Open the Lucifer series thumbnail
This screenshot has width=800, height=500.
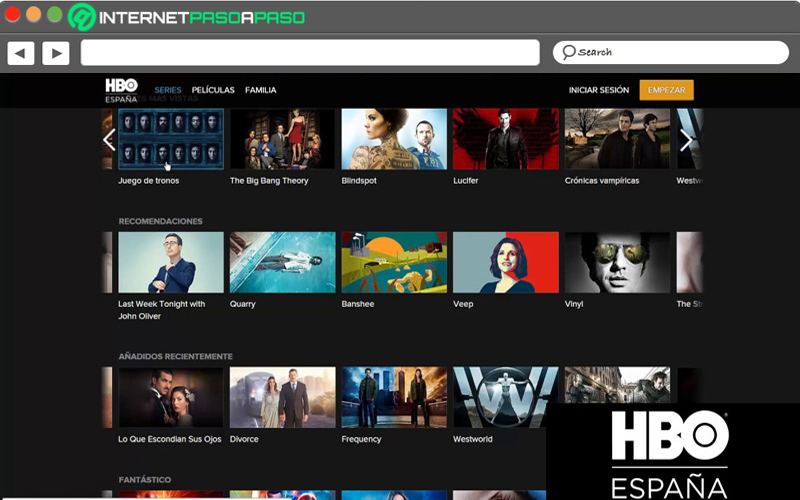506,139
